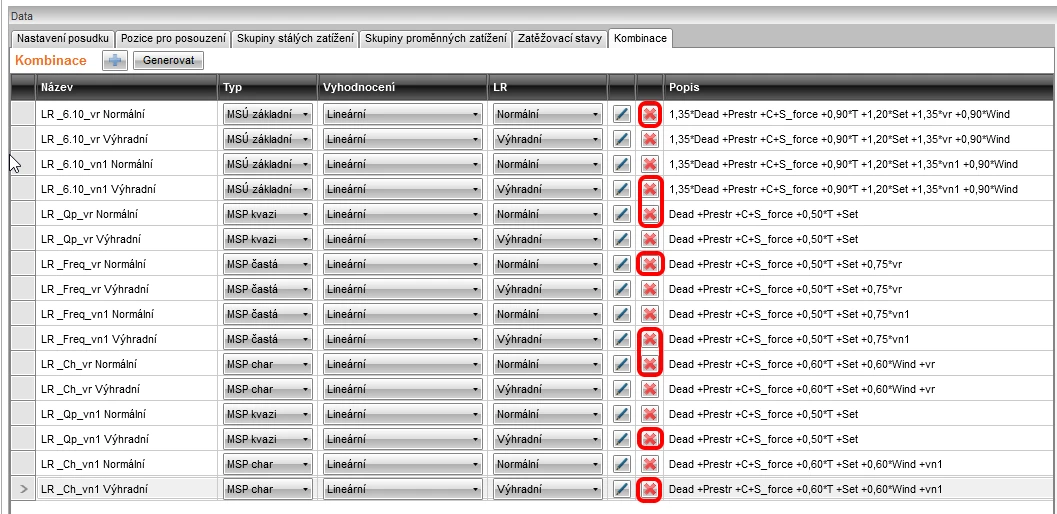Image resolution: width=1057 pixels, height=514 pixels.
Task: Open editor for LR _Ch_vr Normální
Action: (x=622, y=364)
